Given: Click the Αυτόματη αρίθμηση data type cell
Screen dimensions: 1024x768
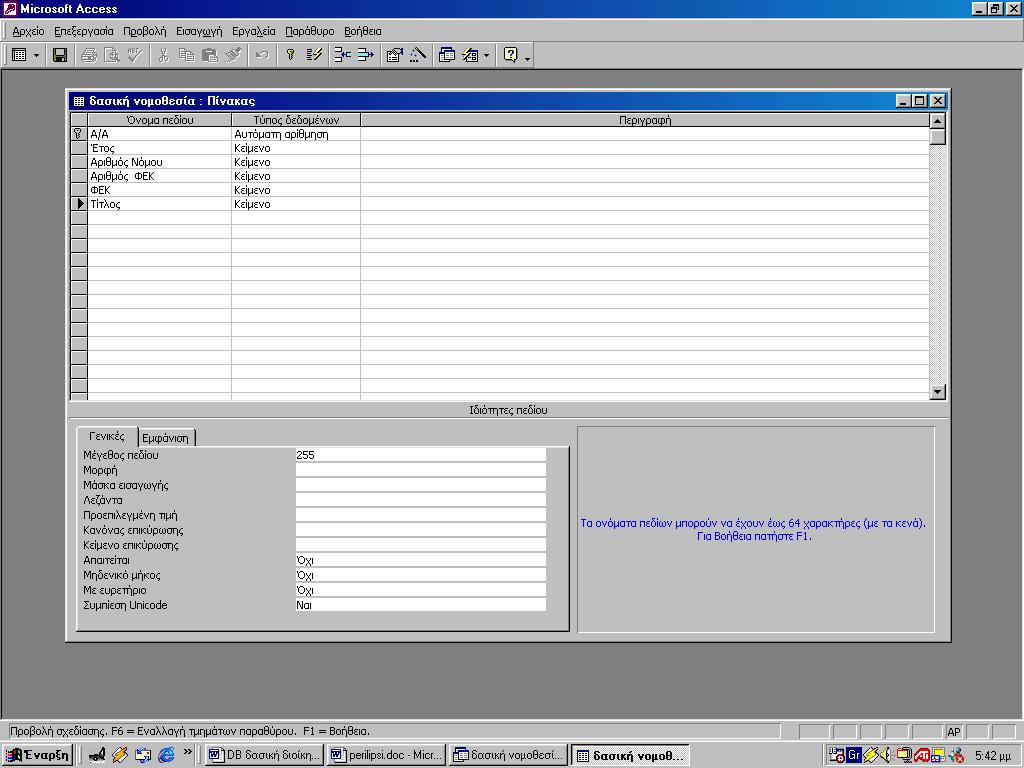Looking at the screenshot, I should [x=296, y=134].
